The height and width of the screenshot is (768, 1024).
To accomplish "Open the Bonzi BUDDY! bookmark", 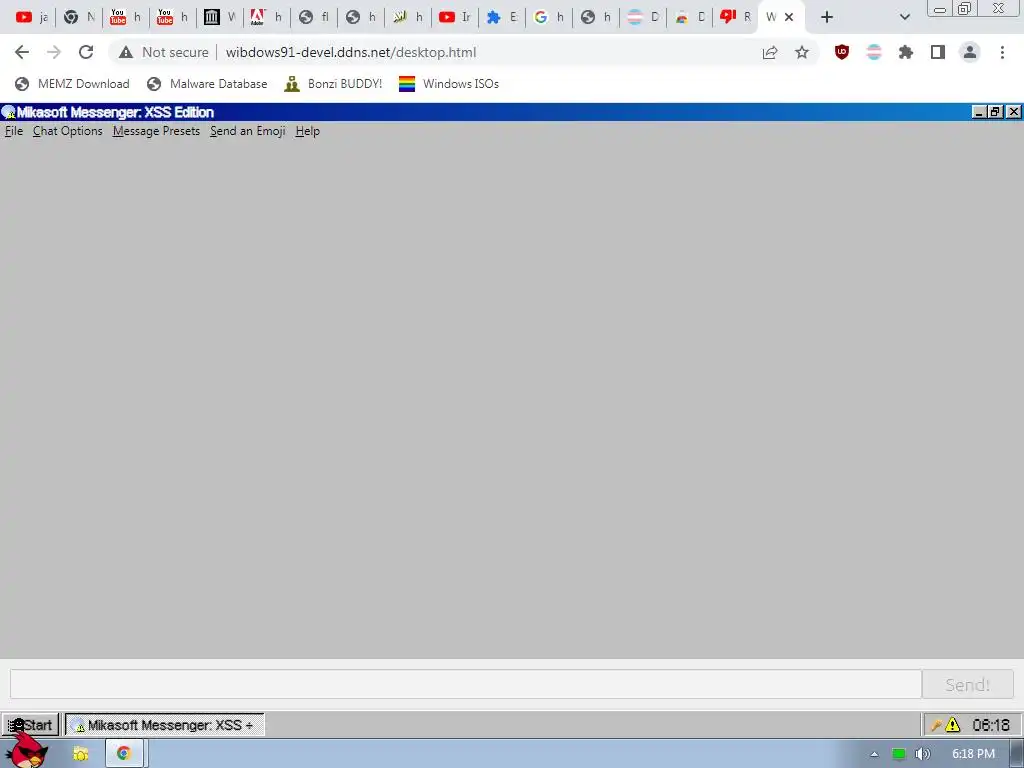I will 333,84.
